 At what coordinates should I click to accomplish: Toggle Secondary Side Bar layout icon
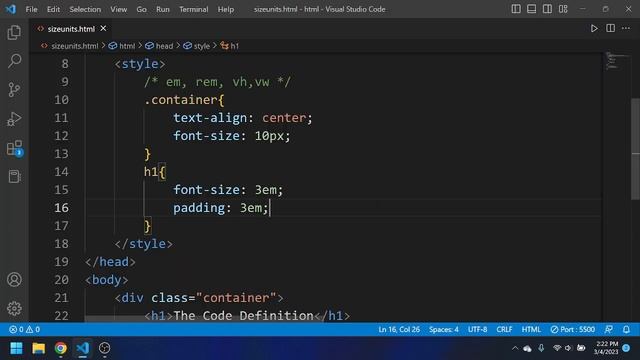[547, 9]
